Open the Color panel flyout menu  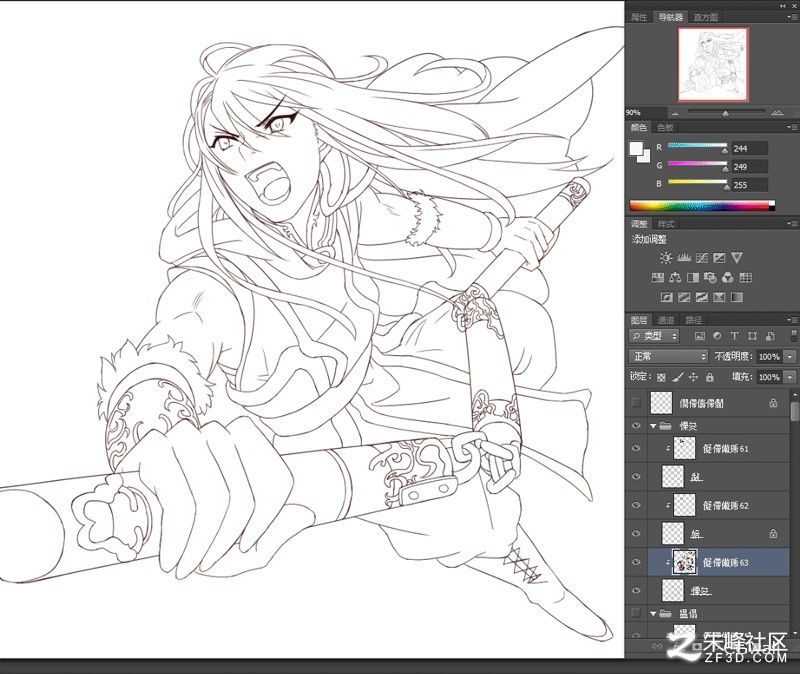coord(791,127)
